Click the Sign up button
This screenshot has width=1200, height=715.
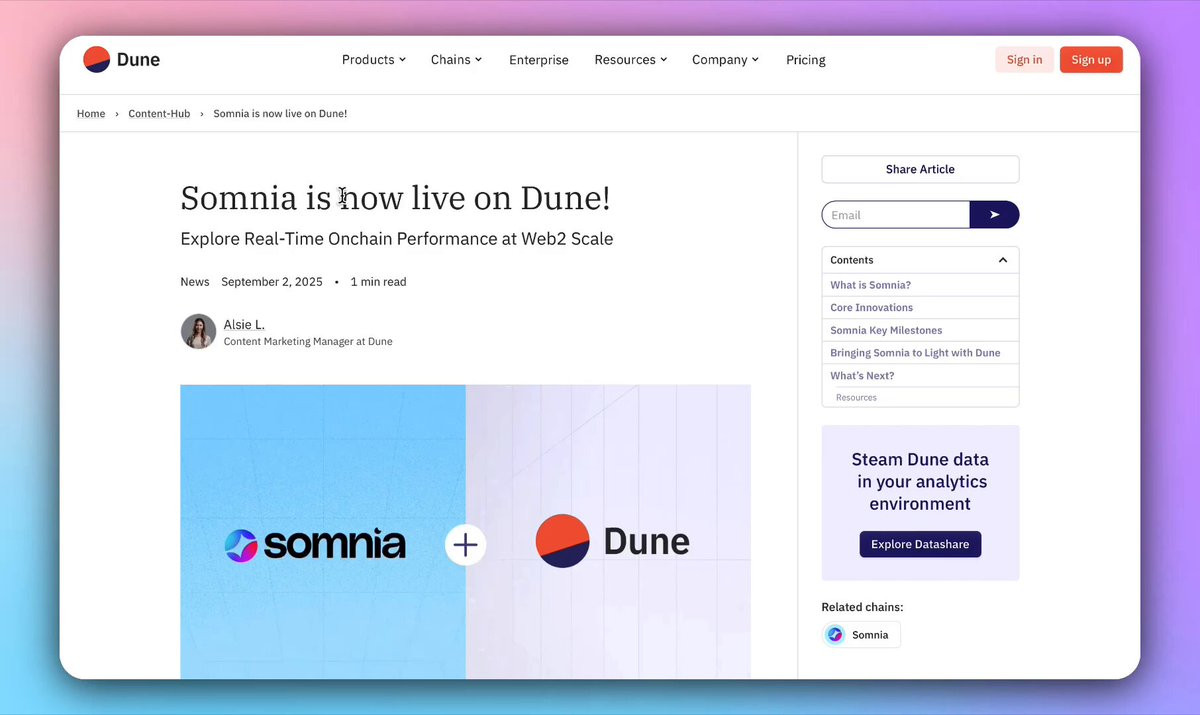pyautogui.click(x=1091, y=60)
